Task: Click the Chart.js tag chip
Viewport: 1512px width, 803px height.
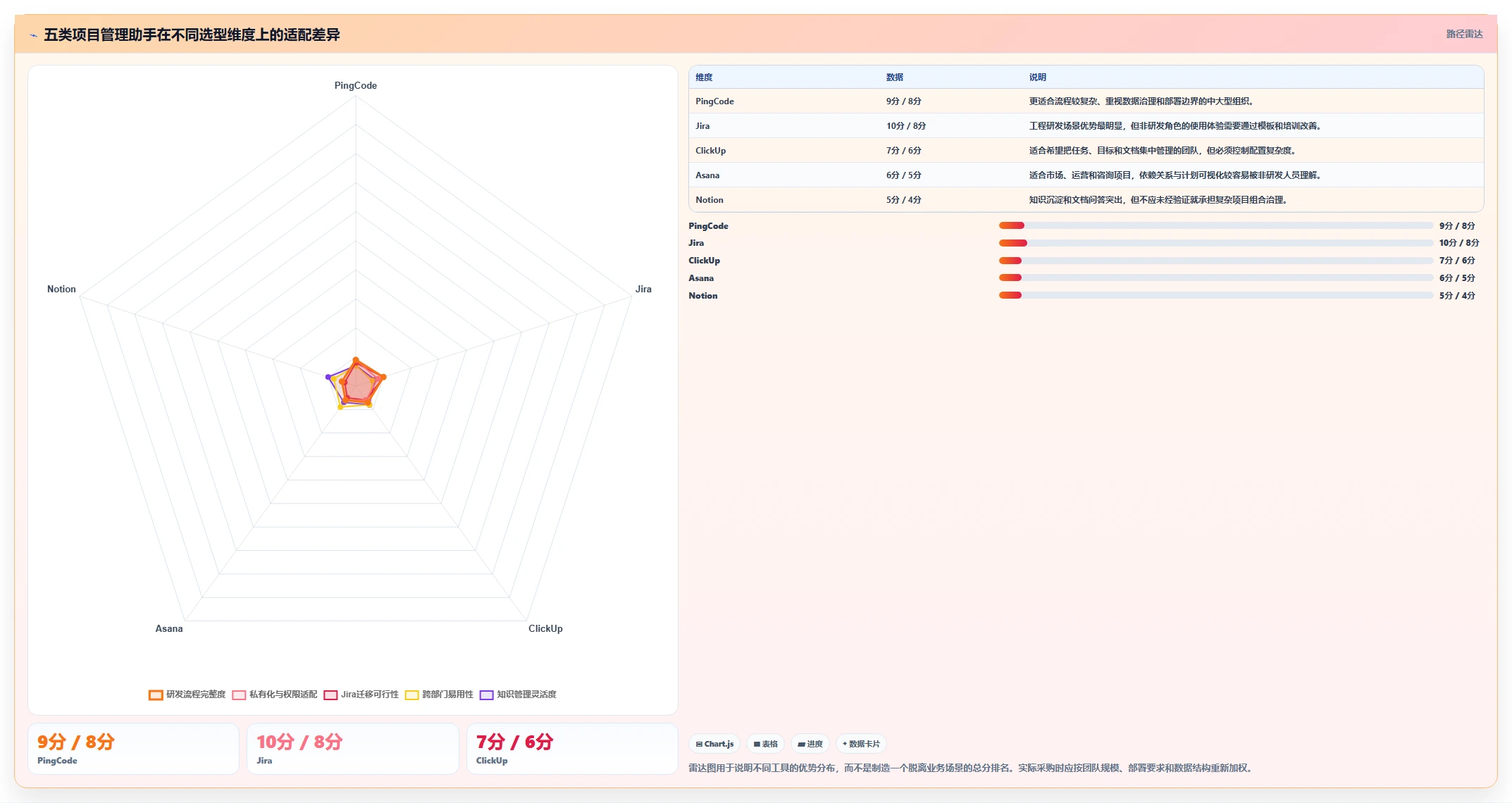Action: (x=714, y=744)
